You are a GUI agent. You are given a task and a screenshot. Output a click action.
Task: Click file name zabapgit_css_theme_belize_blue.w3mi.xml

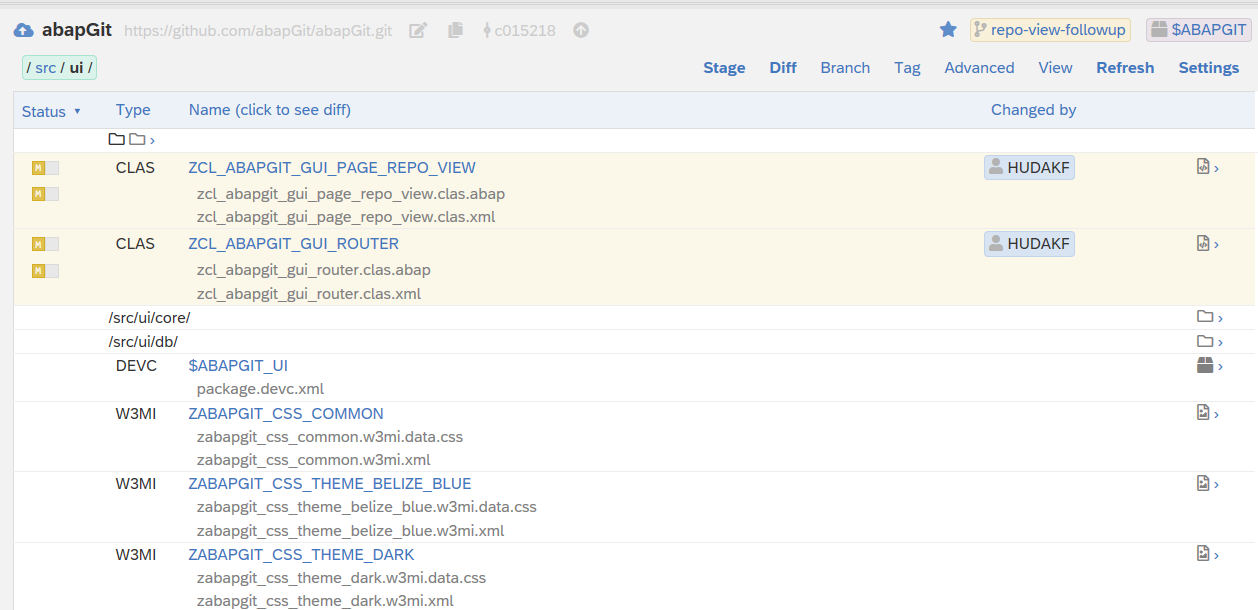point(350,531)
